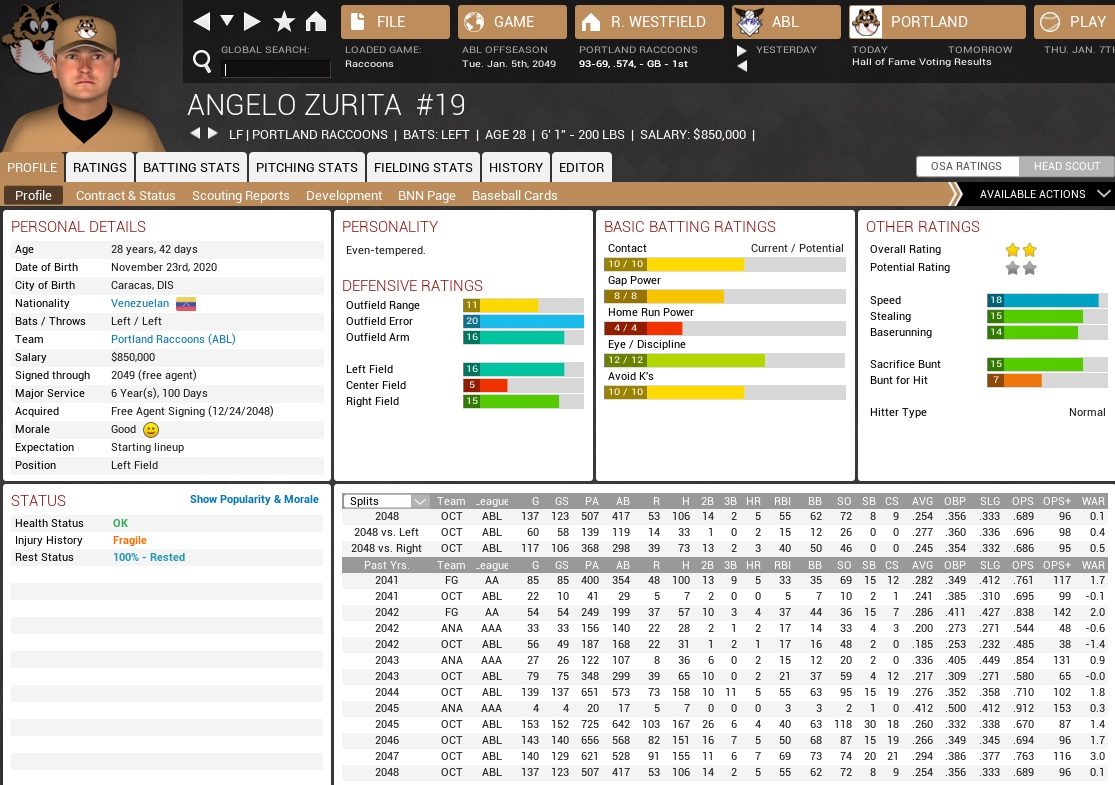1115x785 pixels.
Task: Click the forward navigation arrow in top bar
Action: tap(252, 21)
